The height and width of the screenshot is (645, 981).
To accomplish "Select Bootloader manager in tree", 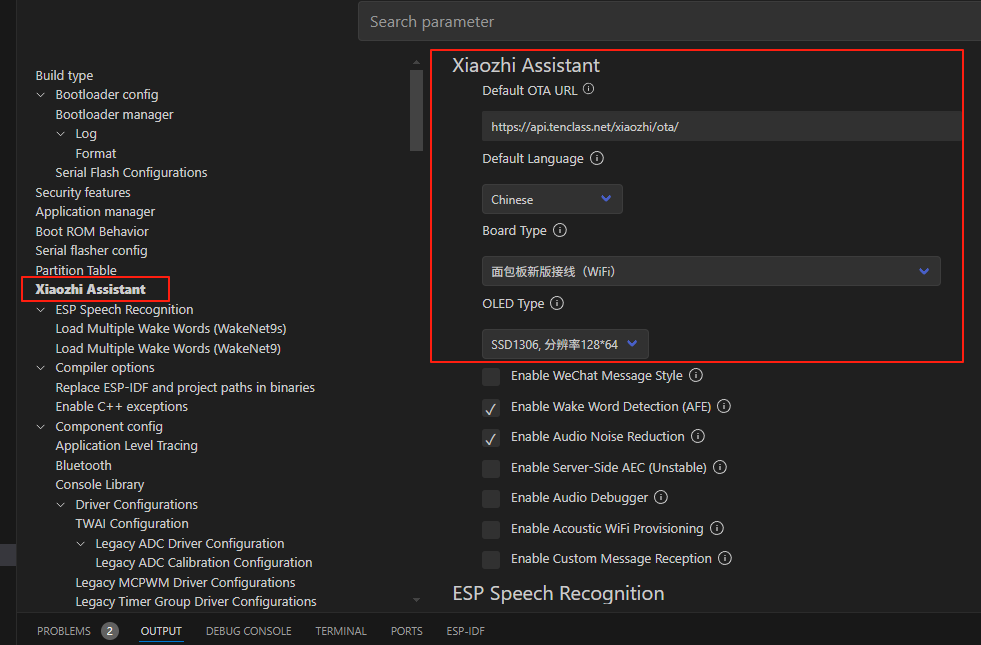I will (x=114, y=114).
